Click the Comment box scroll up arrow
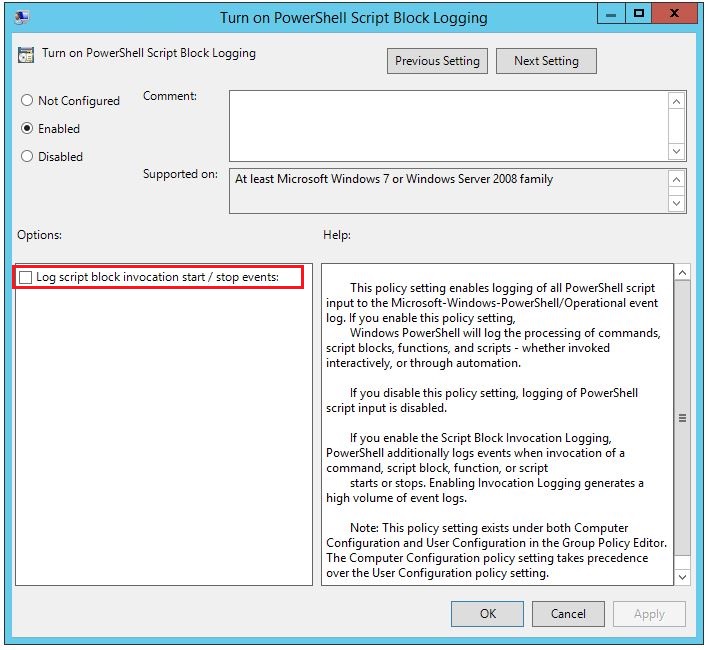Screen dimensions: 711x650 click(x=677, y=102)
